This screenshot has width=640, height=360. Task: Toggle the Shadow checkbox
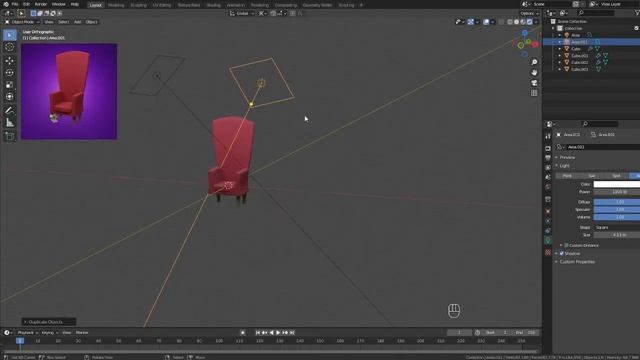tap(562, 253)
